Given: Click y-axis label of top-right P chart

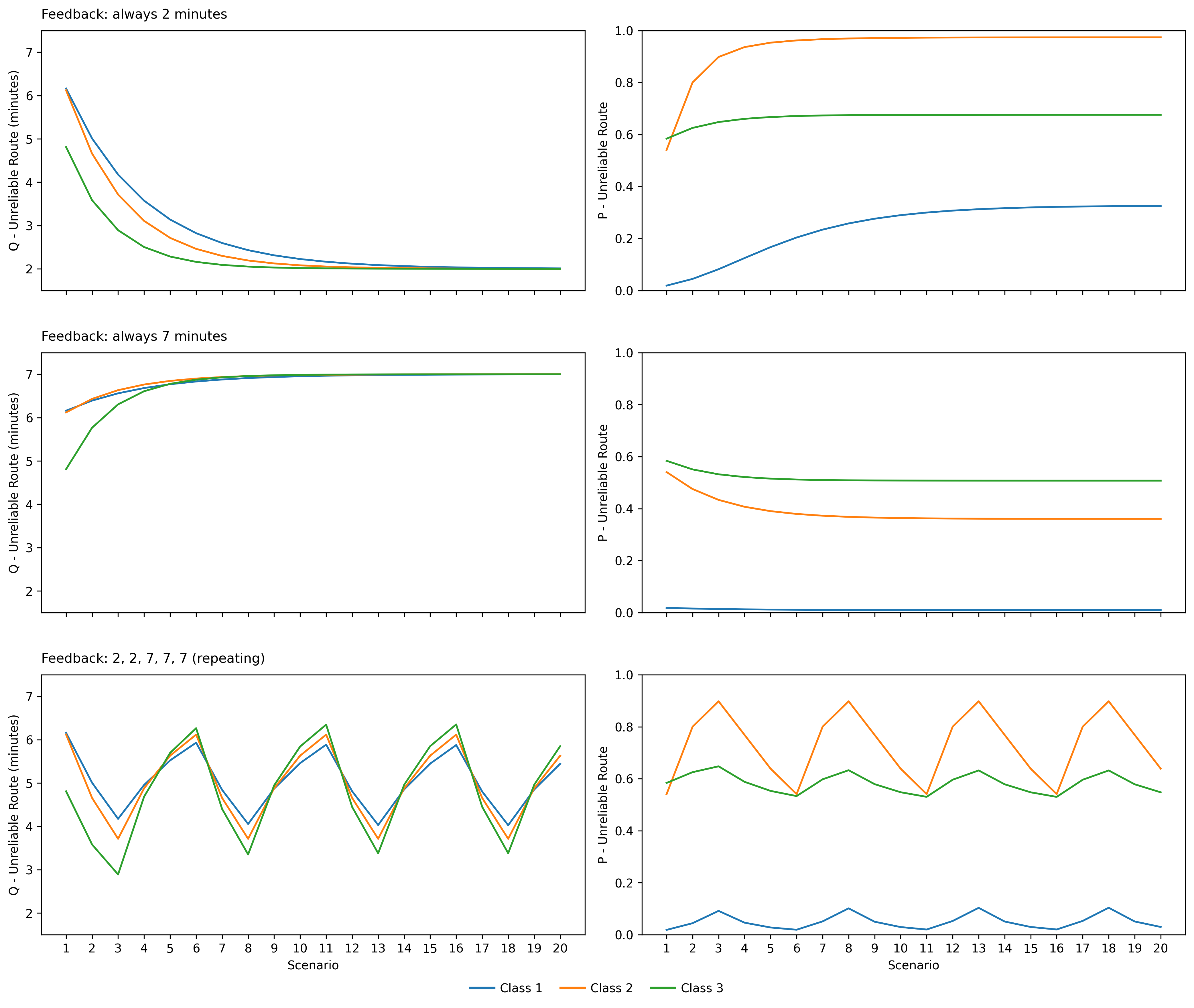Looking at the screenshot, I should coord(602,161).
